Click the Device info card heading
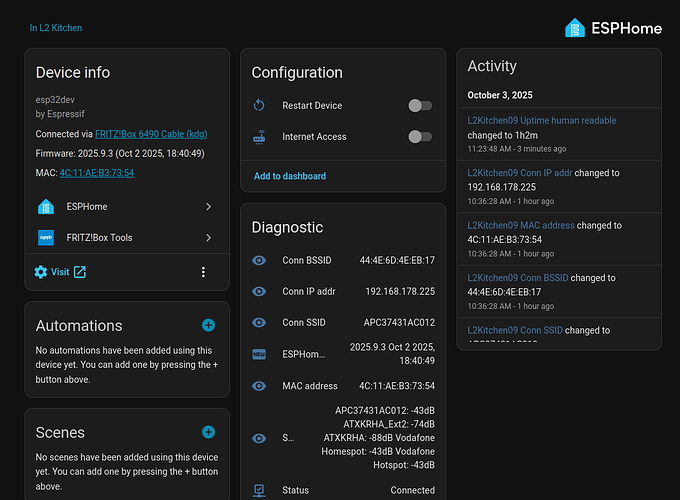Screen dimensions: 680x500 (73, 72)
